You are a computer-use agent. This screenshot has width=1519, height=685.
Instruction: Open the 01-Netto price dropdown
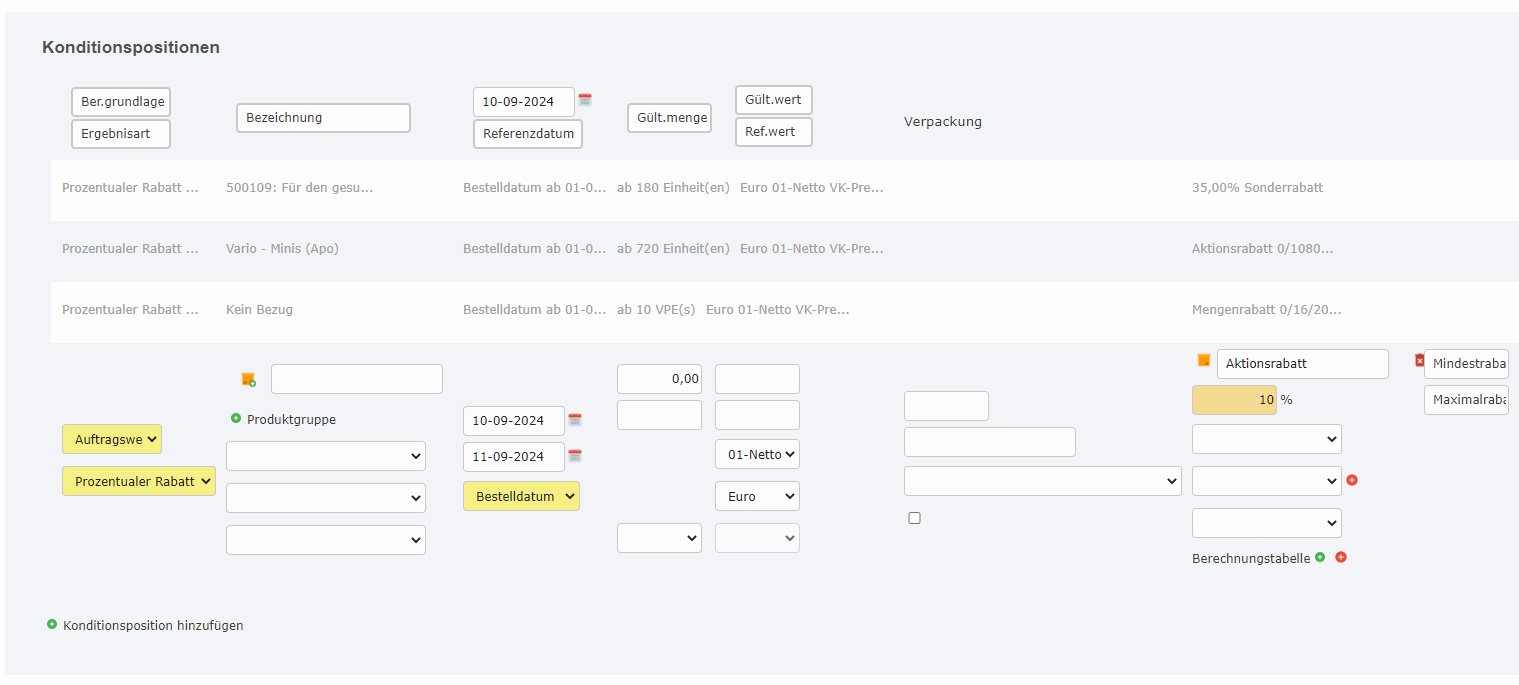coord(757,454)
